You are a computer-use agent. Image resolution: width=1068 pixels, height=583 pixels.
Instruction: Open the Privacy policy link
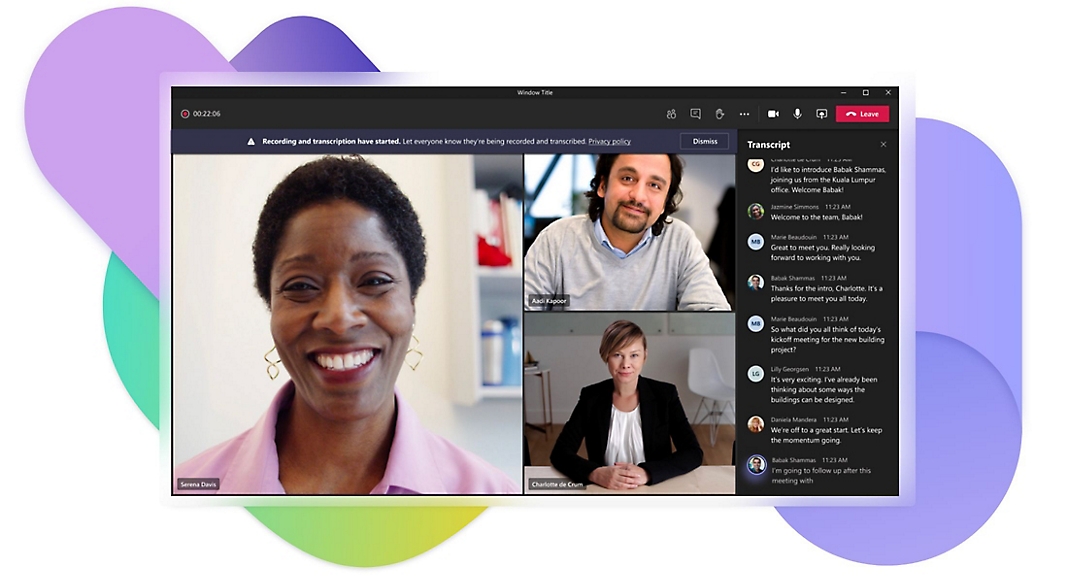coord(609,142)
